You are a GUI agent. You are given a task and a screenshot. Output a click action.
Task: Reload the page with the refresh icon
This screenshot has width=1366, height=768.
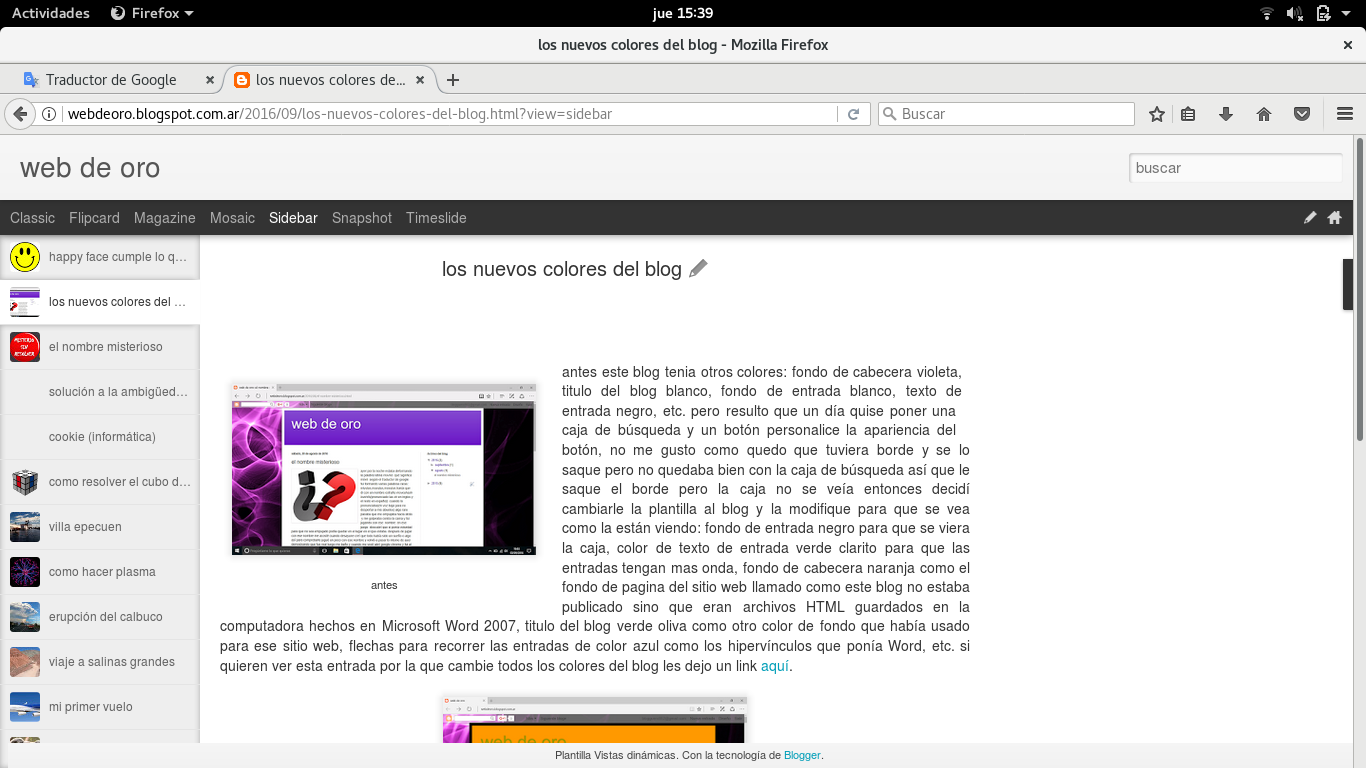pyautogui.click(x=853, y=114)
